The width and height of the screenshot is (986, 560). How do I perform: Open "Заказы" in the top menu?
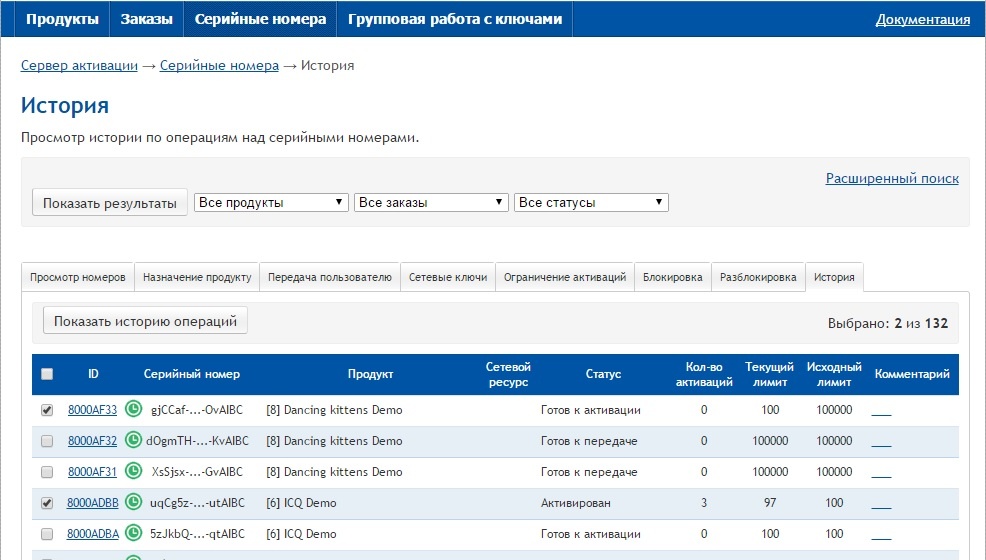(x=147, y=19)
